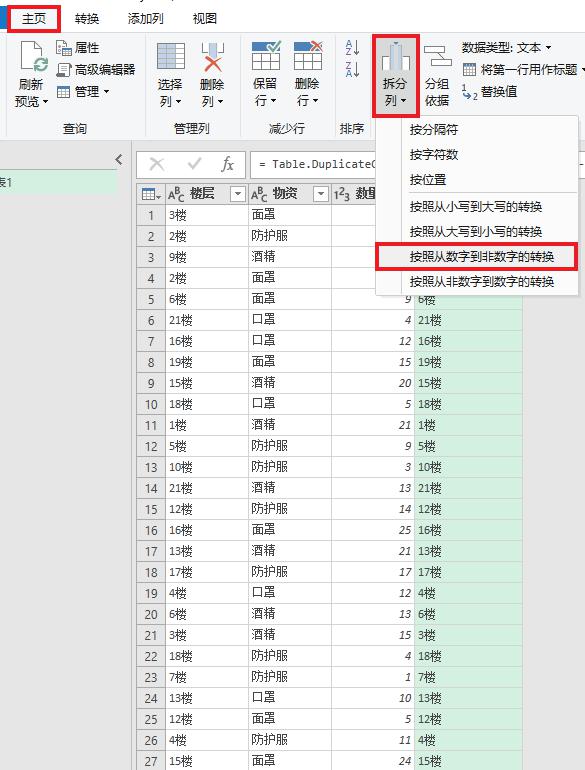This screenshot has width=585, height=770.
Task: Click the table corner menu icon
Action: pyautogui.click(x=151, y=194)
